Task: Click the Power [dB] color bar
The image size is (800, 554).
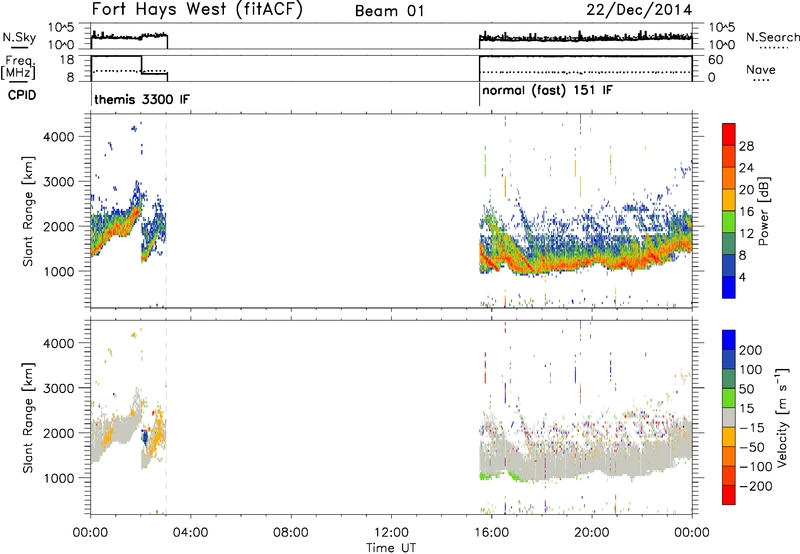Action: 729,211
